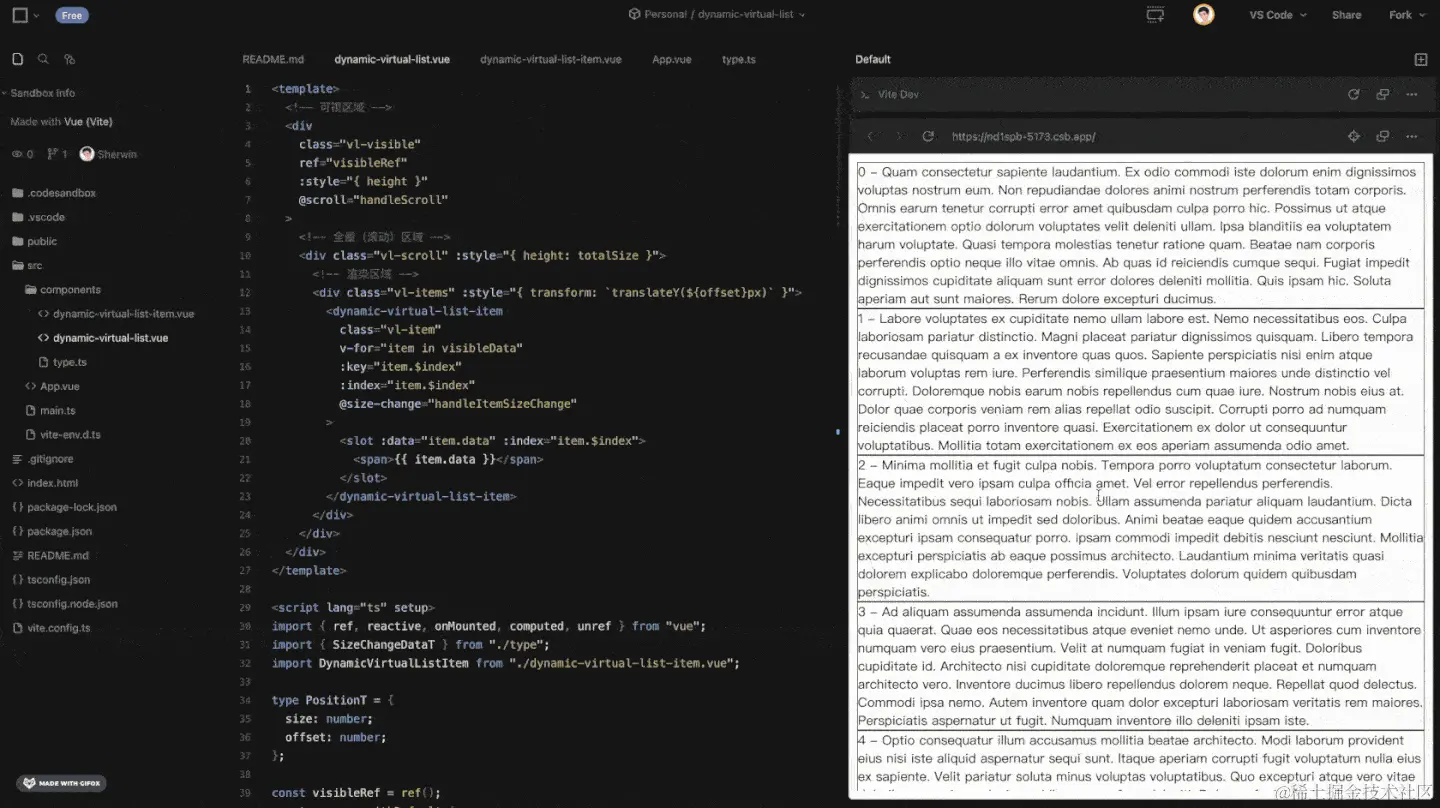Restart Vite Dev task with refresh icon
The height and width of the screenshot is (808, 1440).
coord(1354,94)
